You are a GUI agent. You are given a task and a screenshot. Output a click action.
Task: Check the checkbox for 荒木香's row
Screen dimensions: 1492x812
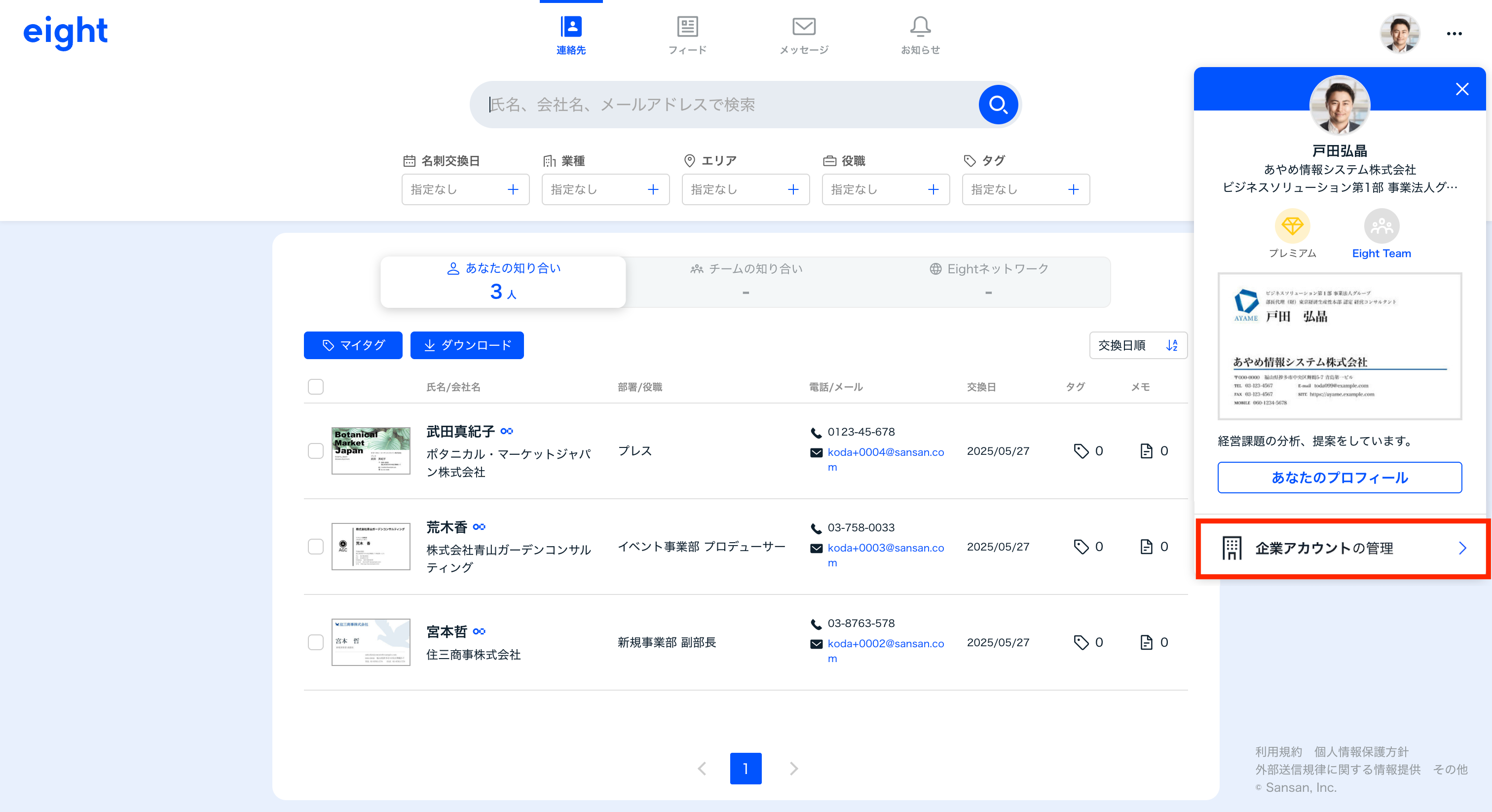point(316,547)
